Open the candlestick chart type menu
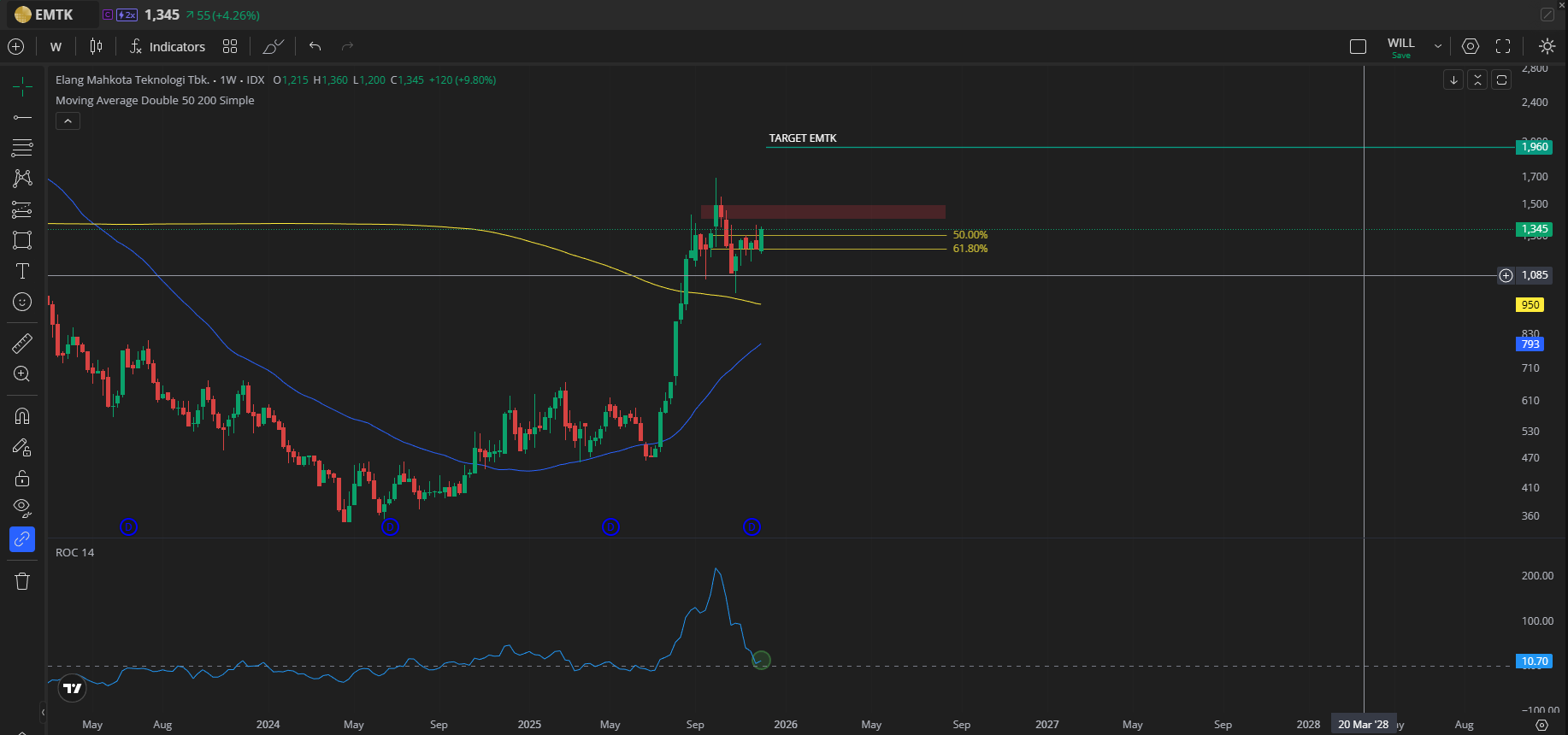 tap(97, 46)
